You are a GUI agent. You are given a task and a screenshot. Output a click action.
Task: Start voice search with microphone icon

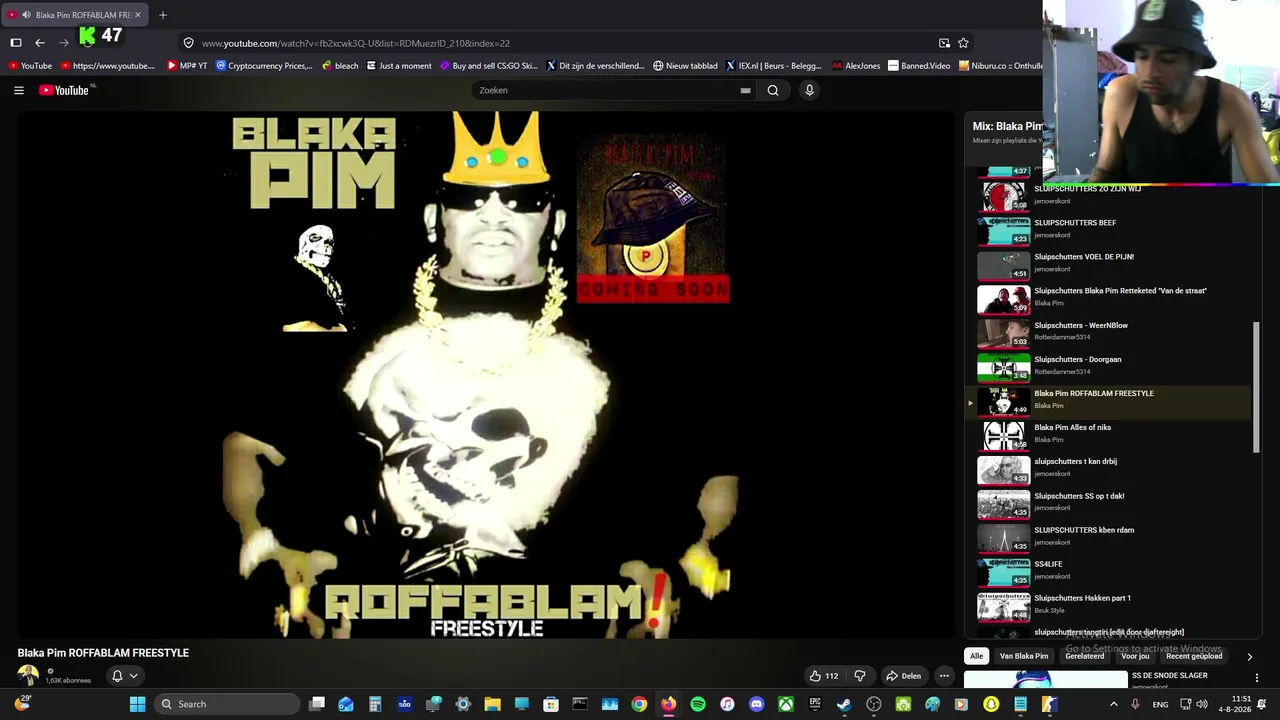[x=809, y=90]
